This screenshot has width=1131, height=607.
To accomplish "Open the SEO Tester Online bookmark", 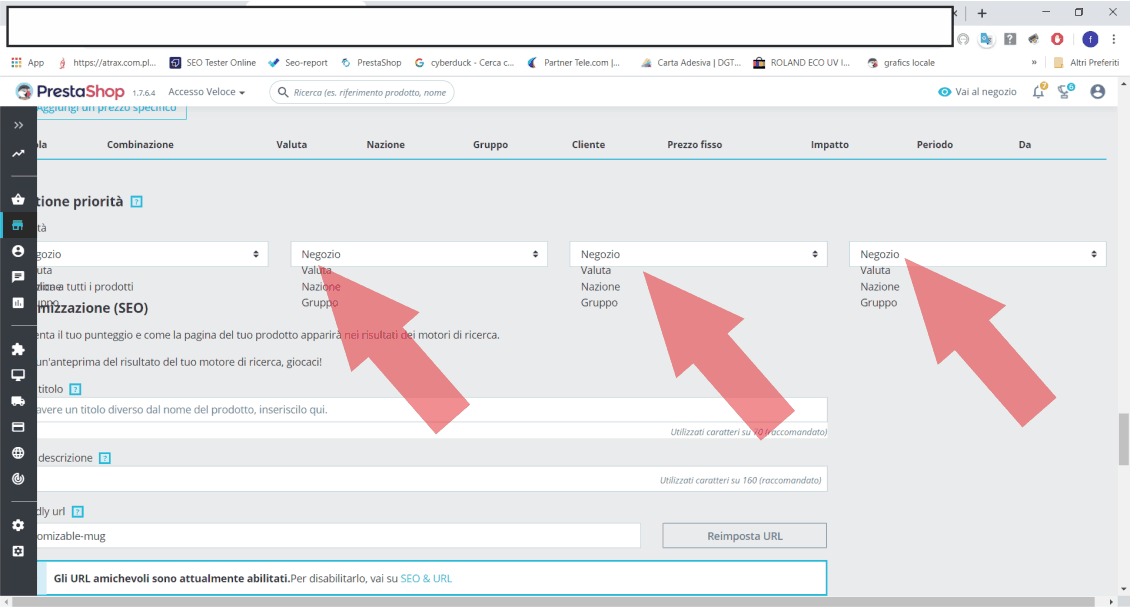I will (x=213, y=63).
